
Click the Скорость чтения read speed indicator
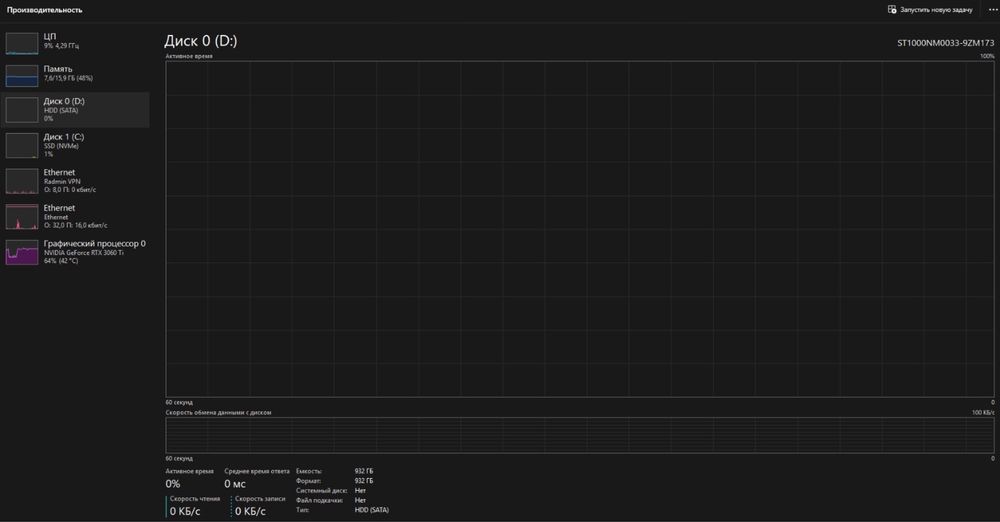pos(193,506)
